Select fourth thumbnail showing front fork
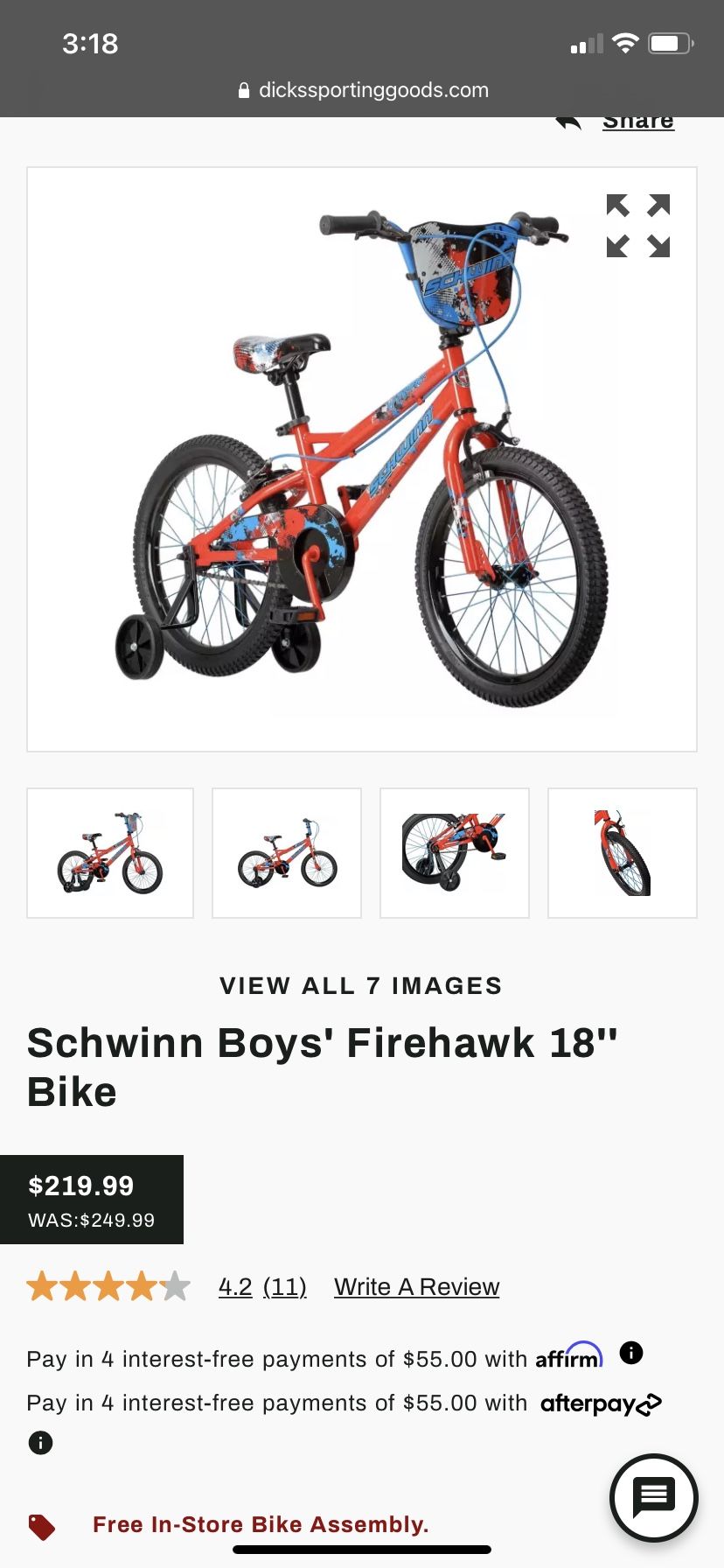724x1568 pixels. pos(623,853)
